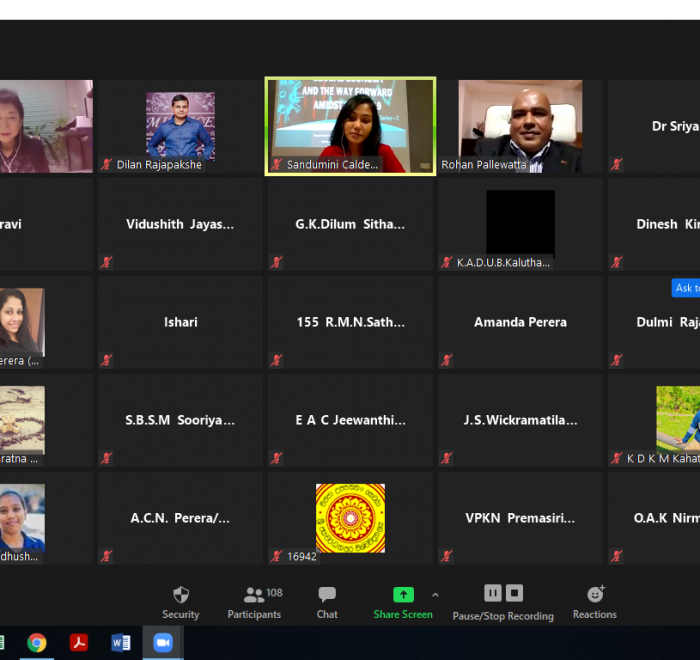Screen dimensions: 700x660
Task: Expand the Share Screen options arrow
Action: pos(435,594)
